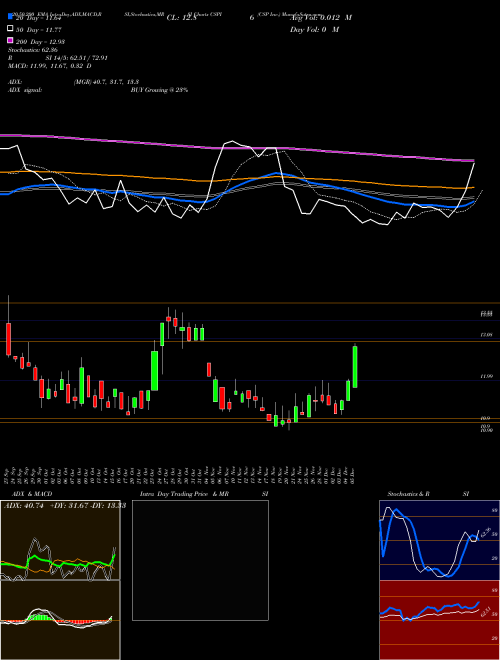Click the 'ADX signal:' label
The image size is (500, 660).
pos(25,90)
